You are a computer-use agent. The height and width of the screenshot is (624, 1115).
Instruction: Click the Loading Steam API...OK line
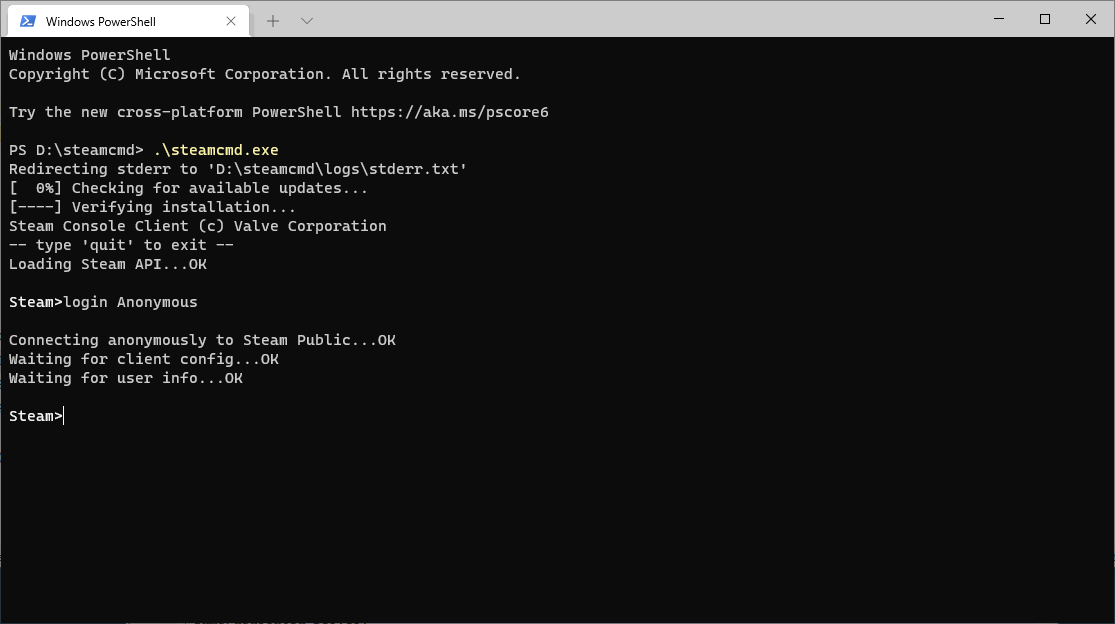click(x=105, y=264)
